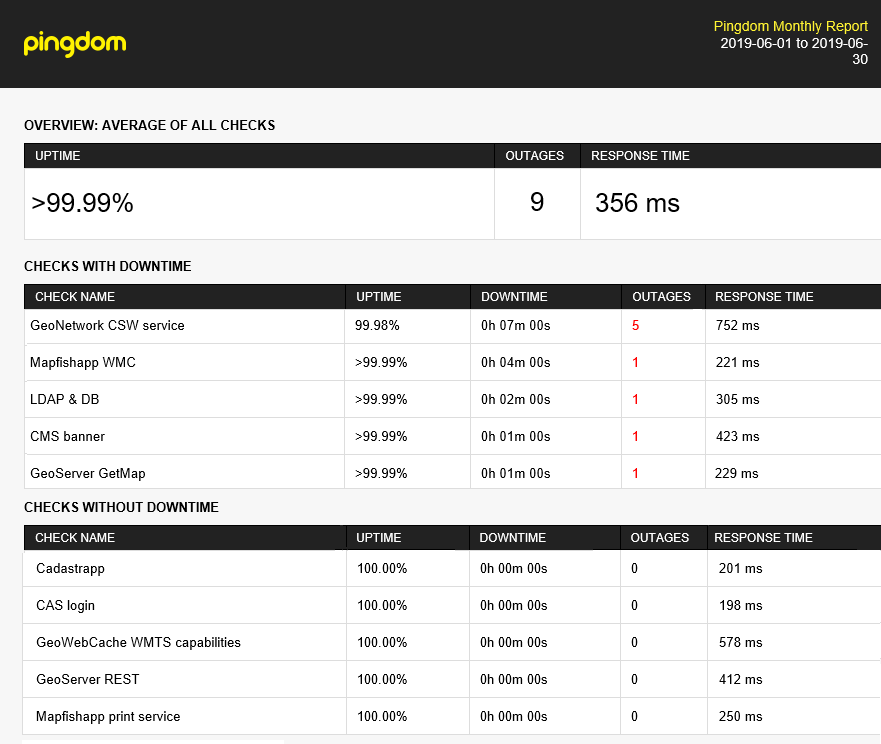Image resolution: width=881 pixels, height=744 pixels.
Task: Select the GeoNetwork CSW service check name
Action: pyautogui.click(x=107, y=325)
